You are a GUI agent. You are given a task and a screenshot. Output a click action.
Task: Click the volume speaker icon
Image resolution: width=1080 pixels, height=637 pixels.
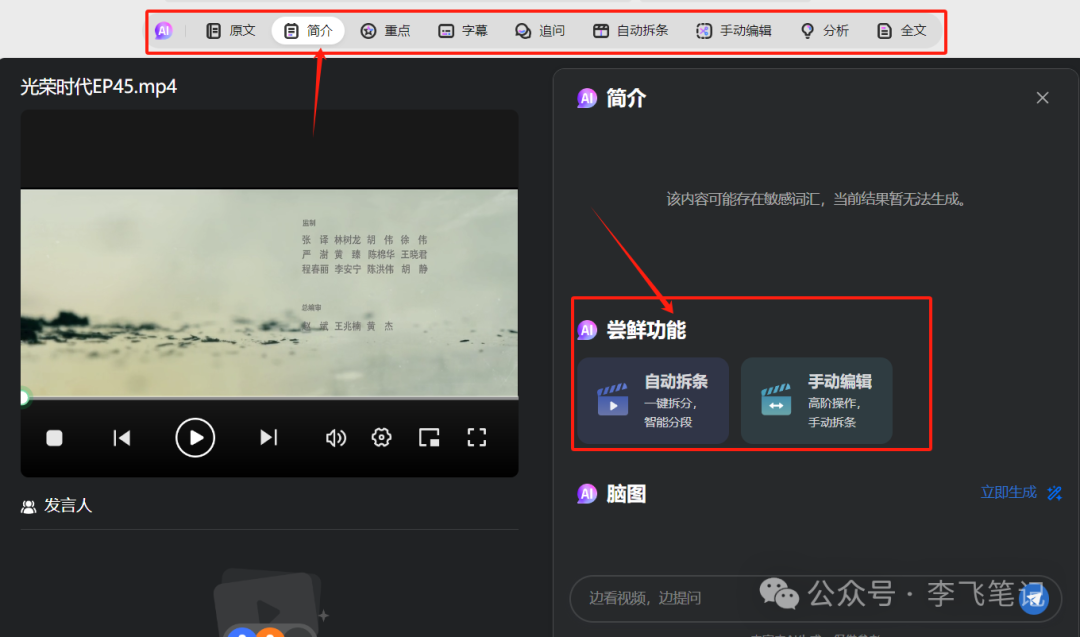335,437
